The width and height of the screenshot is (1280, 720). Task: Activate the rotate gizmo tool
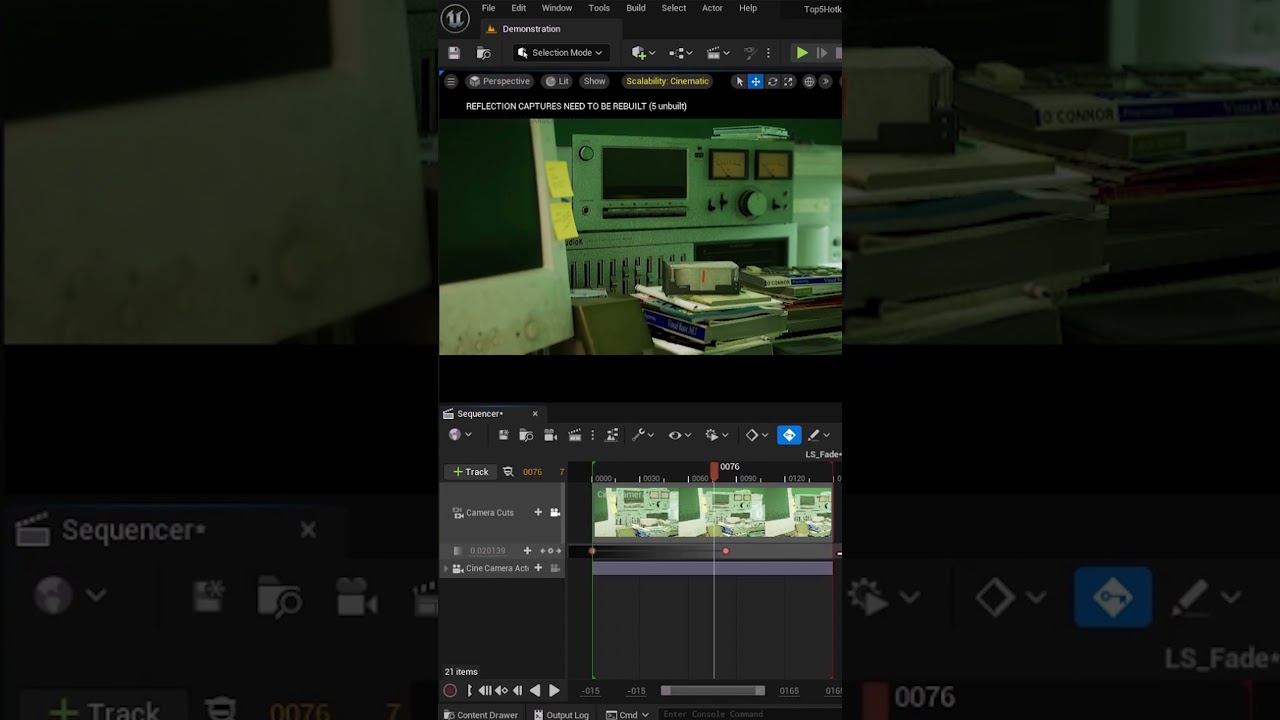coord(772,82)
